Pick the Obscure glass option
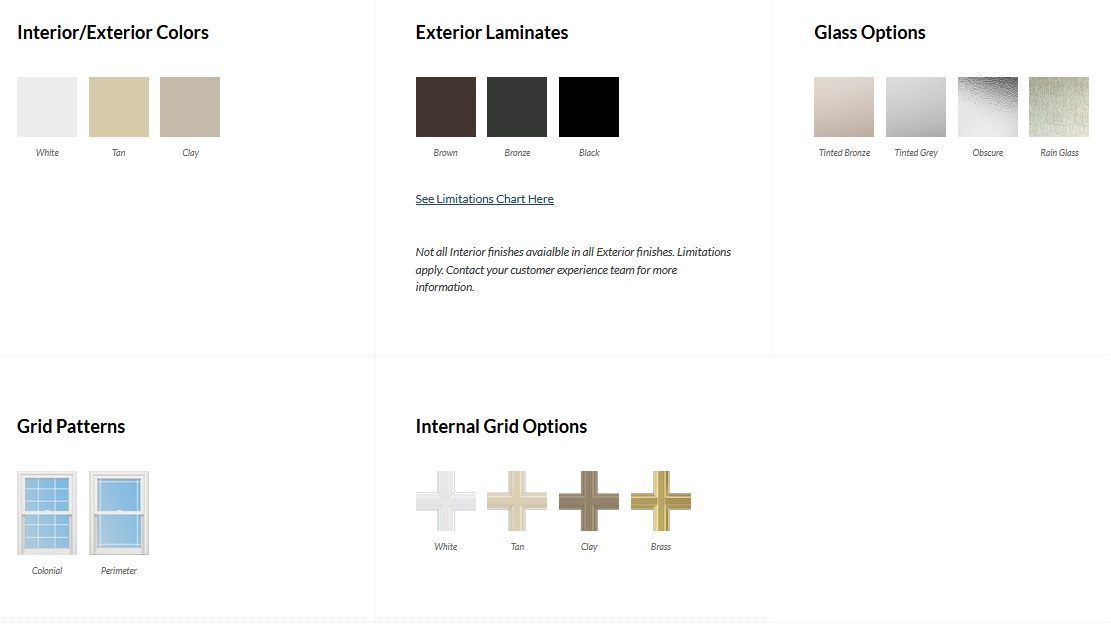Screen dimensions: 1111x627 (988, 107)
